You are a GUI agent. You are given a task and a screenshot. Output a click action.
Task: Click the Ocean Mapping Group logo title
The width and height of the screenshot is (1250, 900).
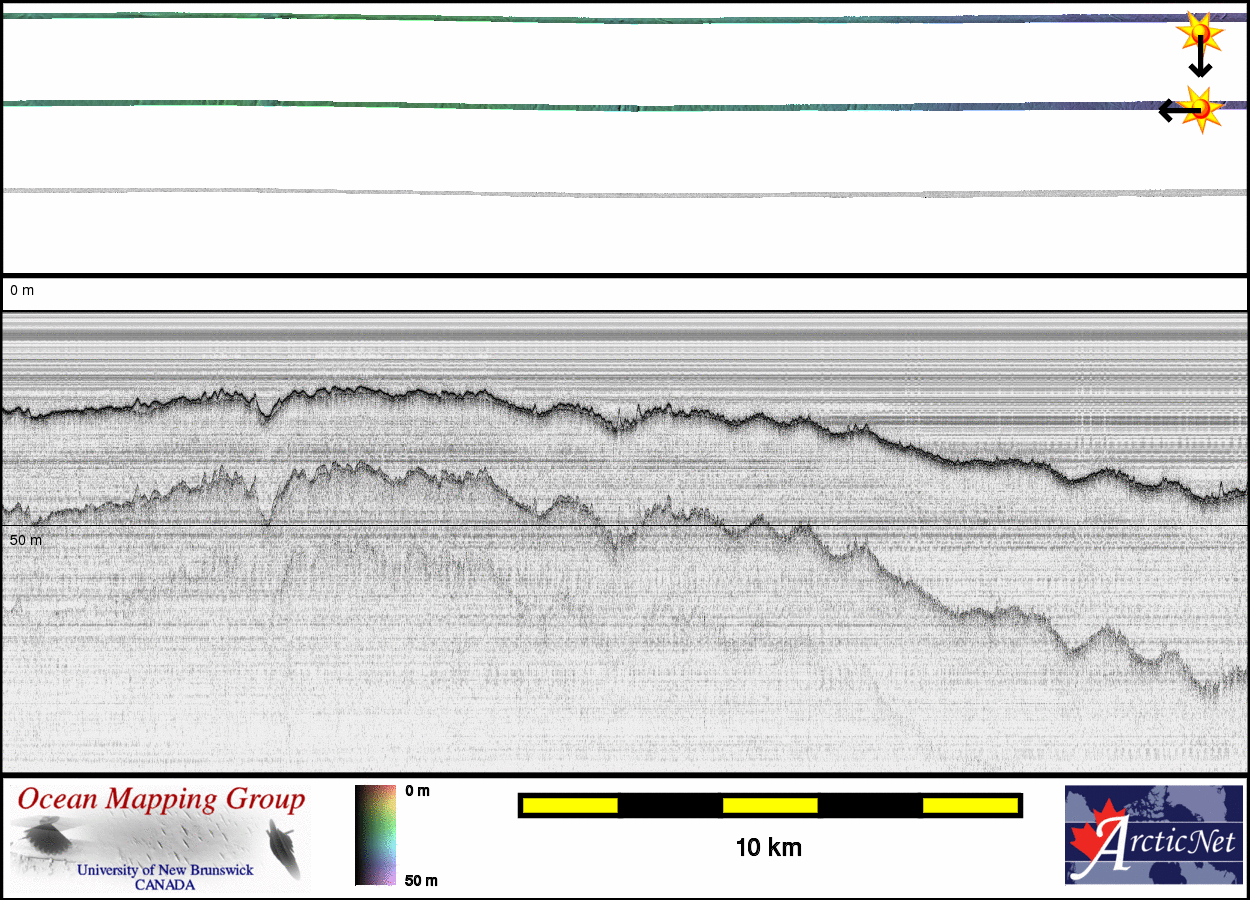[x=161, y=800]
